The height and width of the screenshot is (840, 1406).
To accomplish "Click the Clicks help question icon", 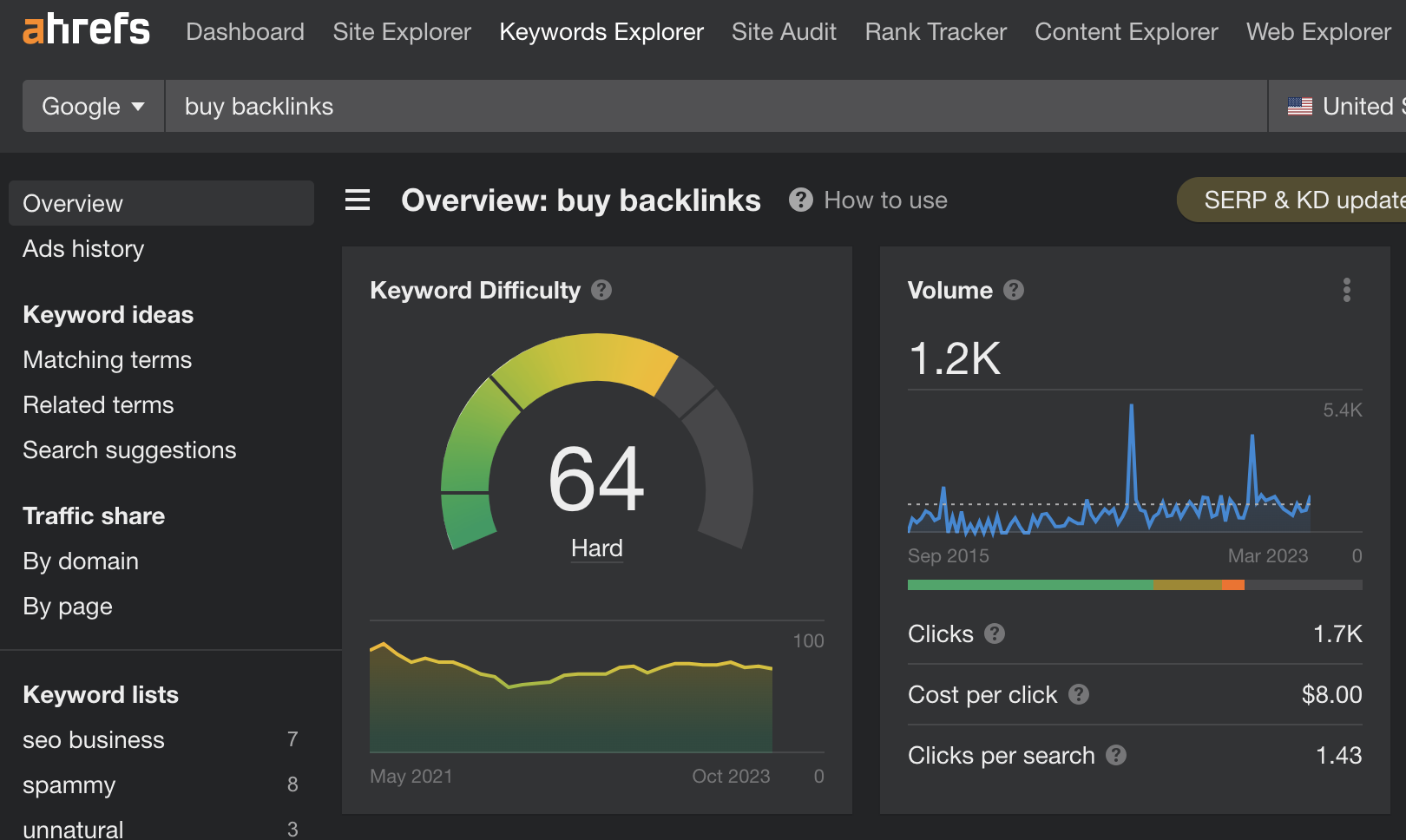I will coord(995,633).
